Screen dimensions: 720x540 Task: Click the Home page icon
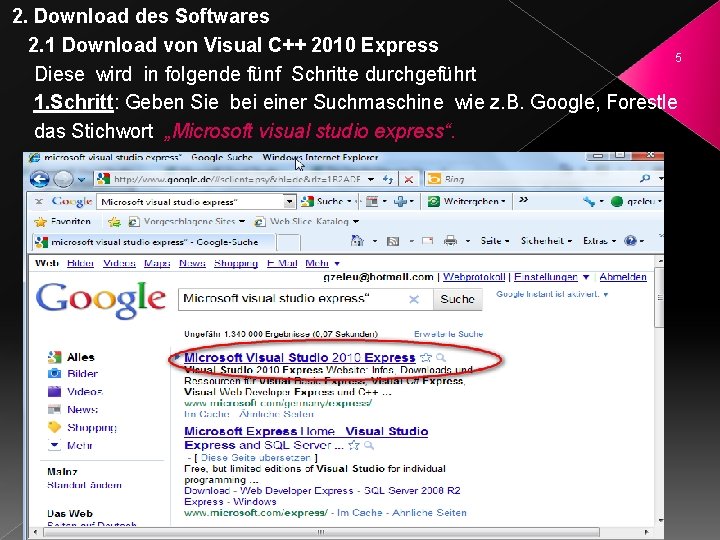click(357, 240)
